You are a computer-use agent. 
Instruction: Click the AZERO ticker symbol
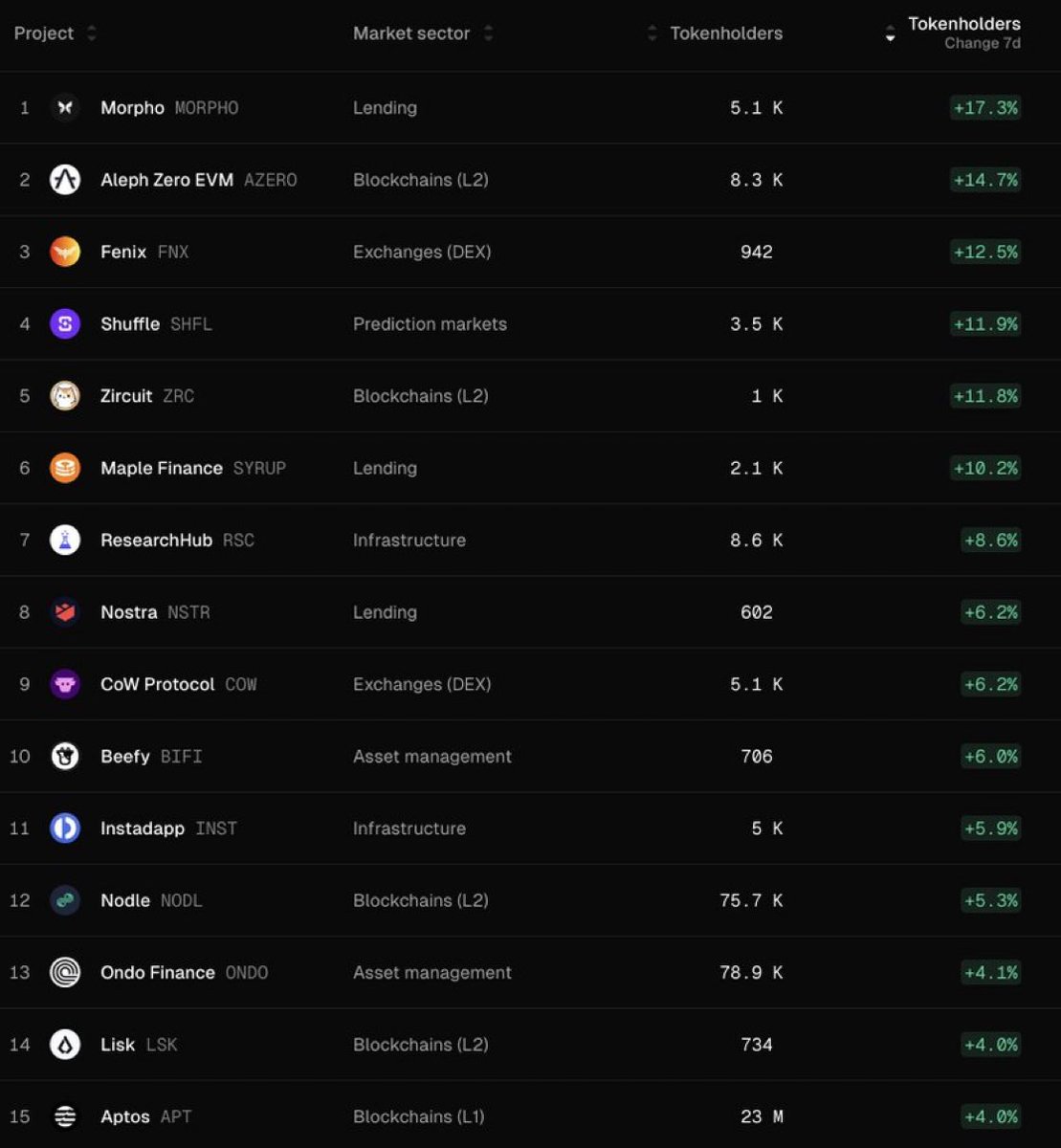click(271, 180)
